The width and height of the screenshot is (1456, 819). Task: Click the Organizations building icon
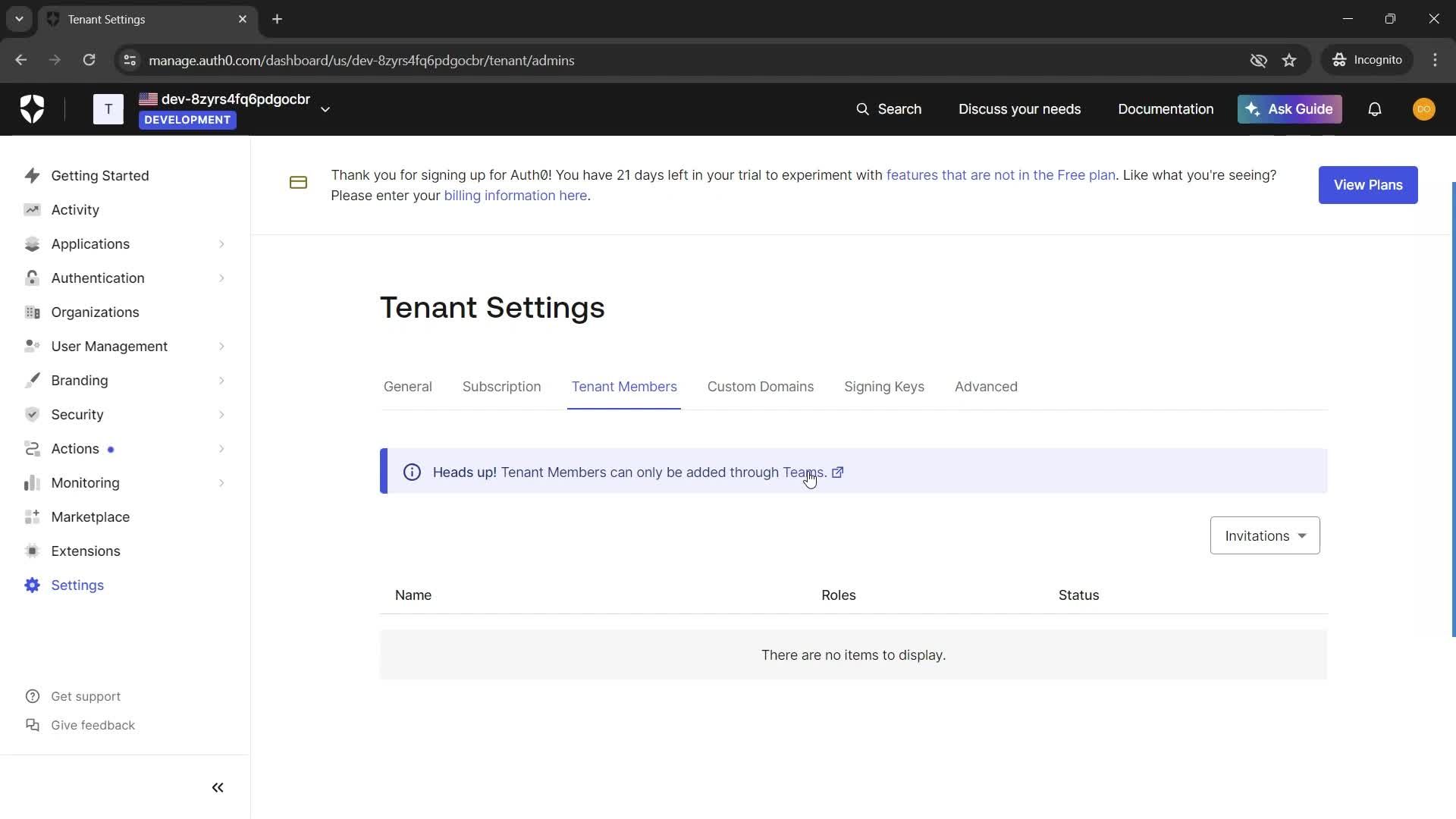click(32, 312)
